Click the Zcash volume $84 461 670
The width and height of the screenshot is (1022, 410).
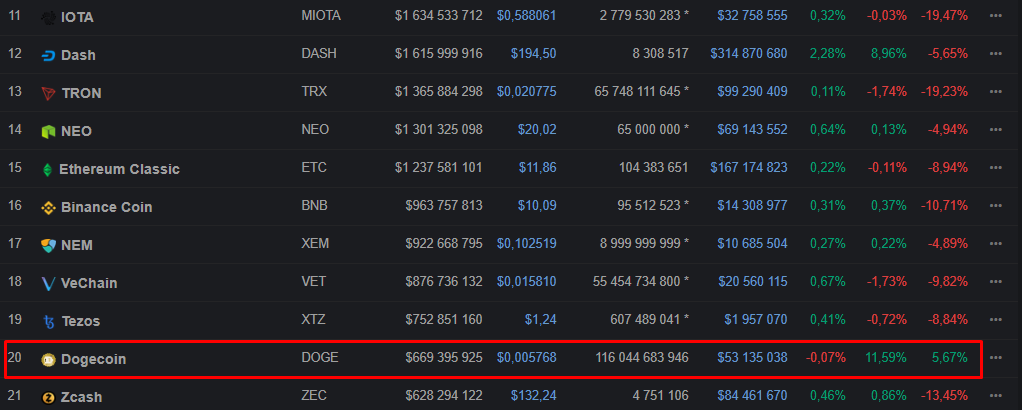point(753,395)
